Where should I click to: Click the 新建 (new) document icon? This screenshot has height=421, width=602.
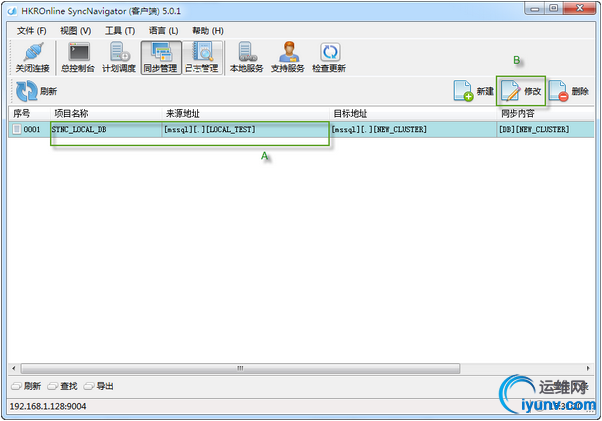[x=463, y=91]
